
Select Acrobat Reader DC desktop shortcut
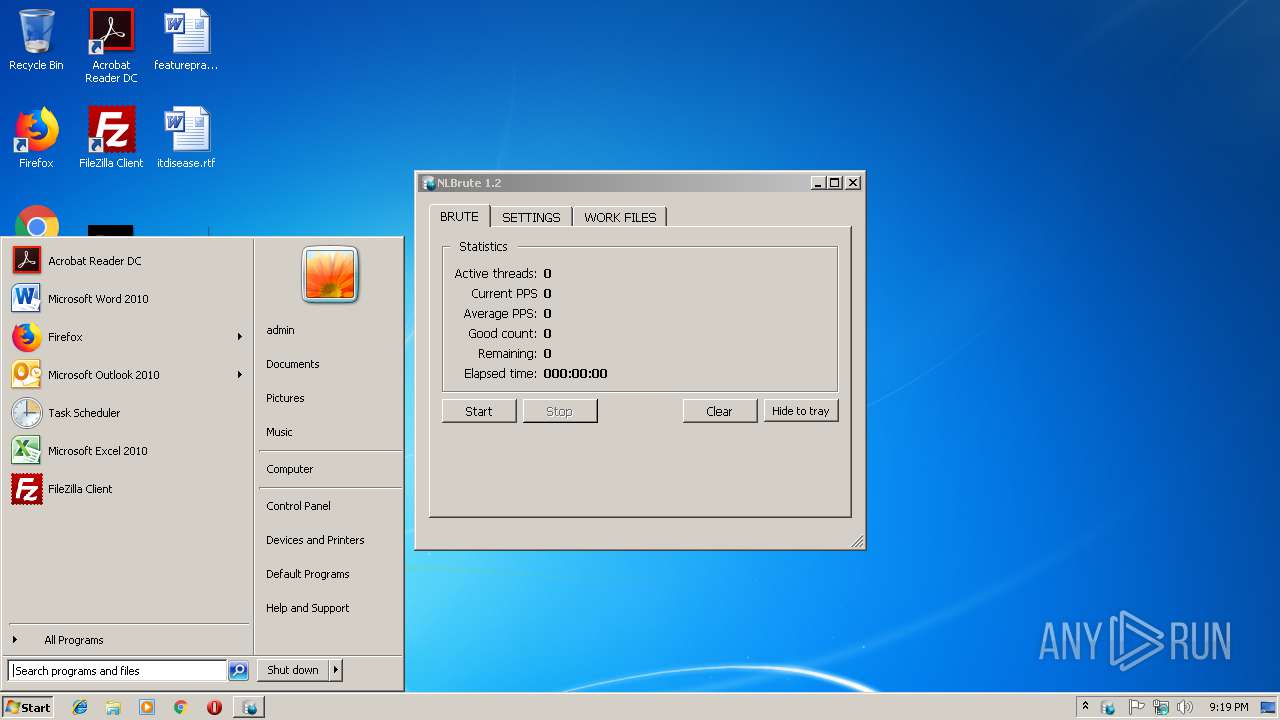pos(111,46)
